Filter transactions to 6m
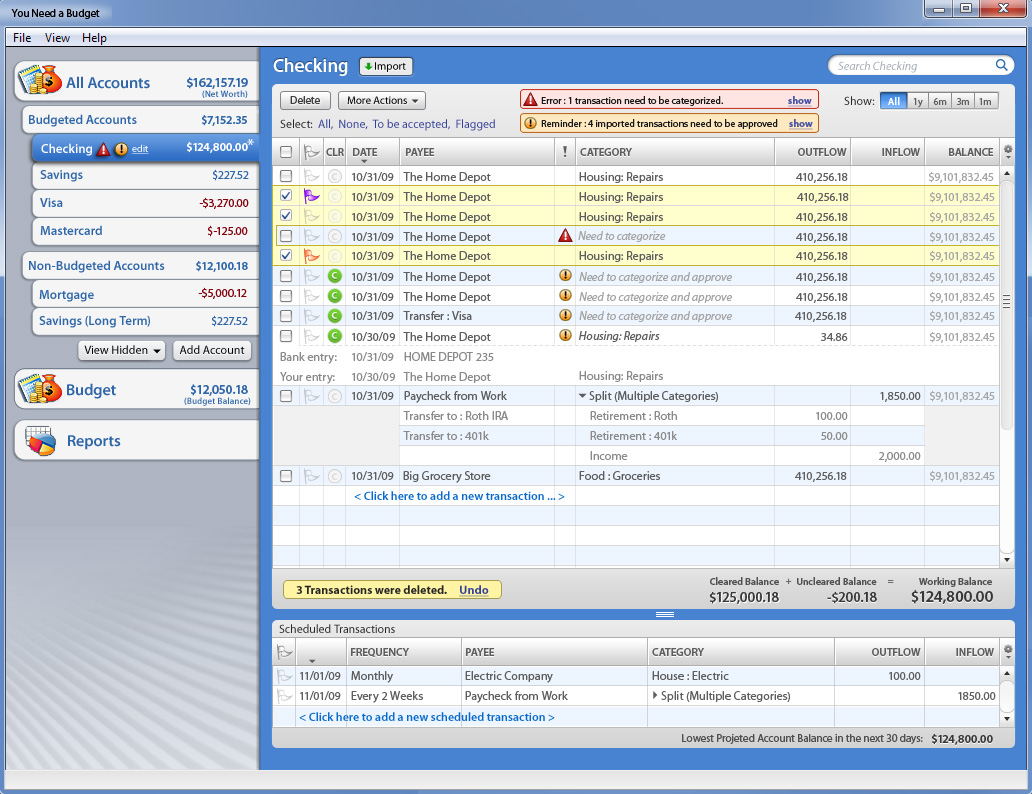The width and height of the screenshot is (1032, 794). 939,101
